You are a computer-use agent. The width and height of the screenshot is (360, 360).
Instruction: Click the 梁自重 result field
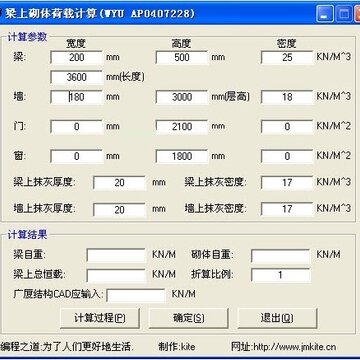tap(116, 255)
